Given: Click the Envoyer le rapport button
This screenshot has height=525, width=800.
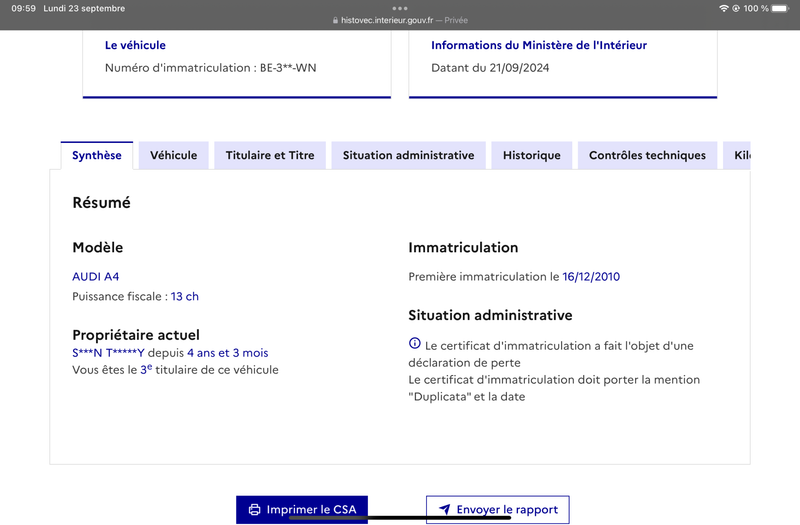Looking at the screenshot, I should (497, 509).
